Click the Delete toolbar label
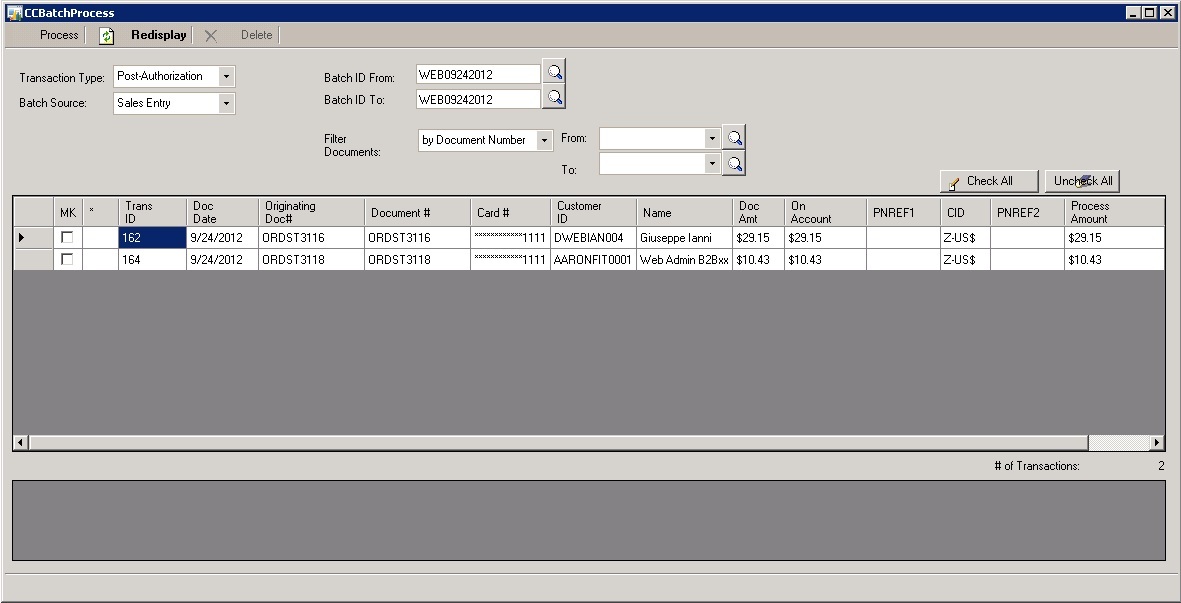The height and width of the screenshot is (603, 1181). click(255, 34)
